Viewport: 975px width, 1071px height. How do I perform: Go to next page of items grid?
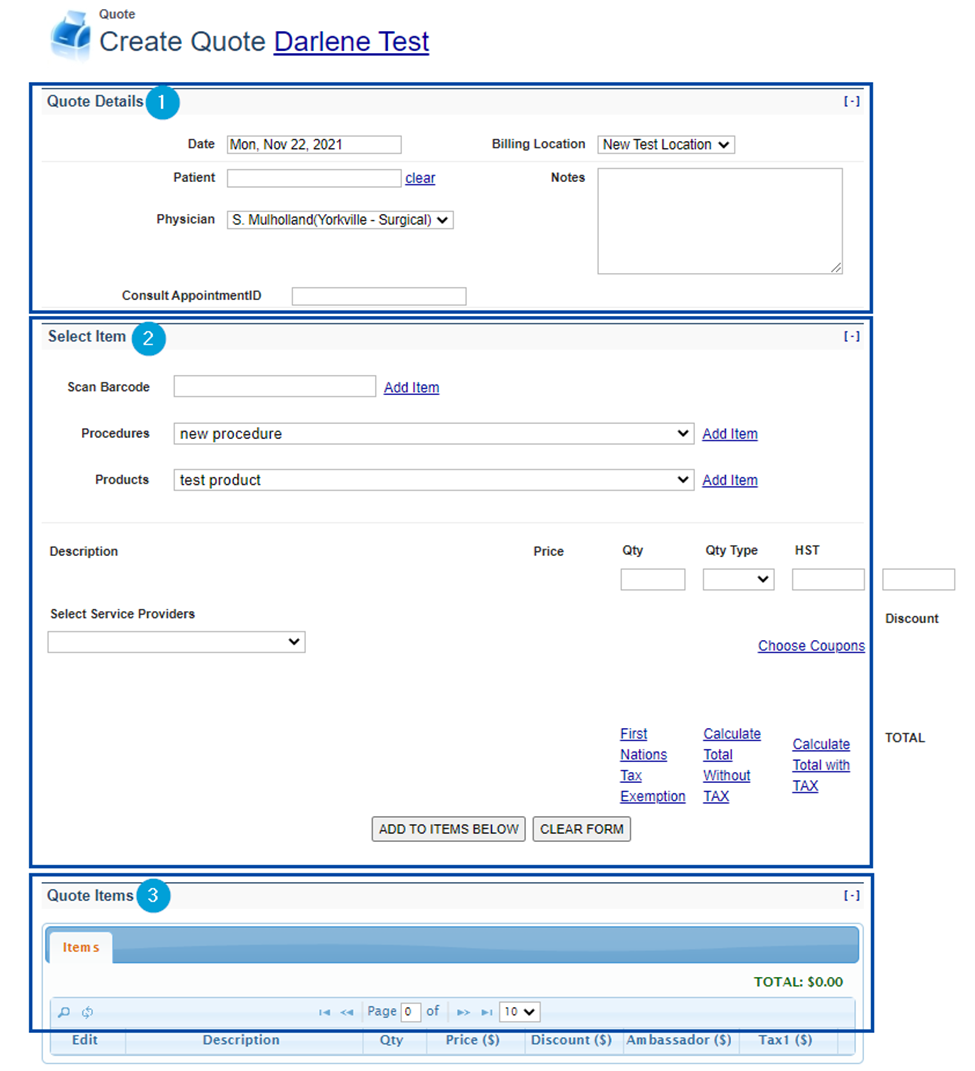tap(463, 1012)
